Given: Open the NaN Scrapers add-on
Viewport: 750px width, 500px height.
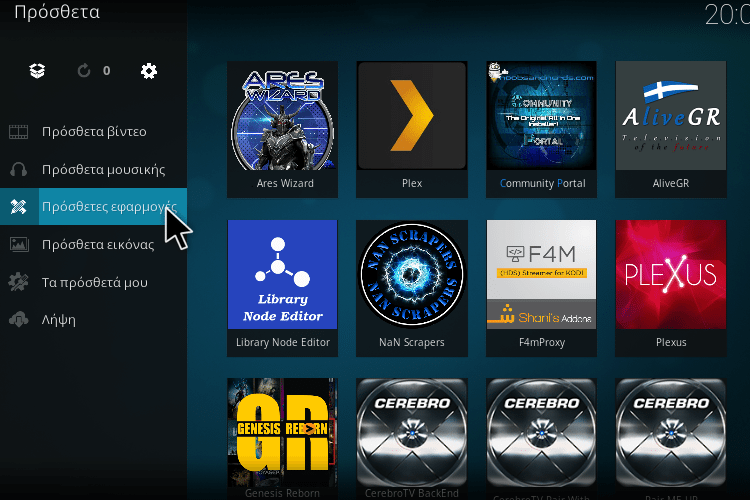Looking at the screenshot, I should click(x=412, y=288).
